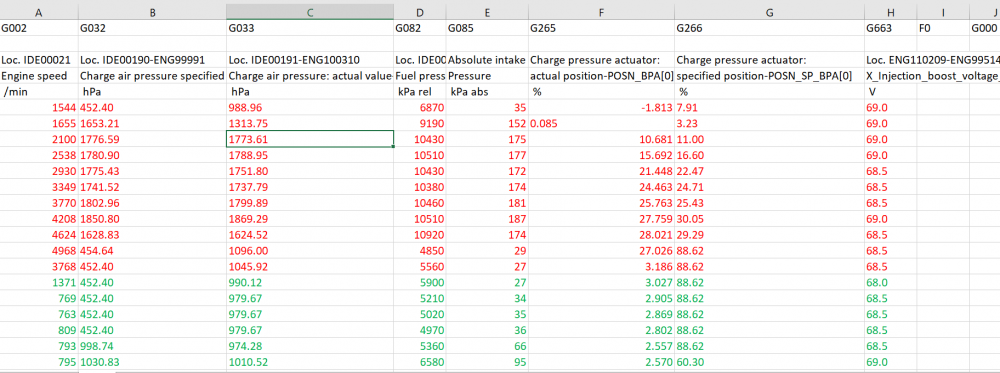Click the Absolute intake cell
1000x373 pixels.
coord(487,60)
